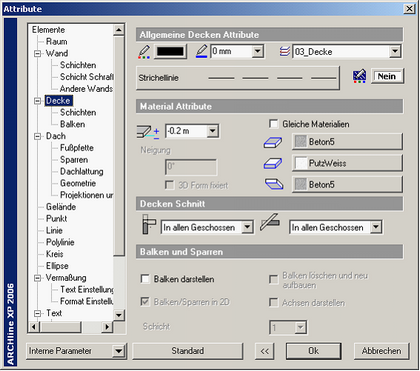420x371 pixels.
Task: Select Geometrie in the tree
Action: pyautogui.click(x=78, y=183)
